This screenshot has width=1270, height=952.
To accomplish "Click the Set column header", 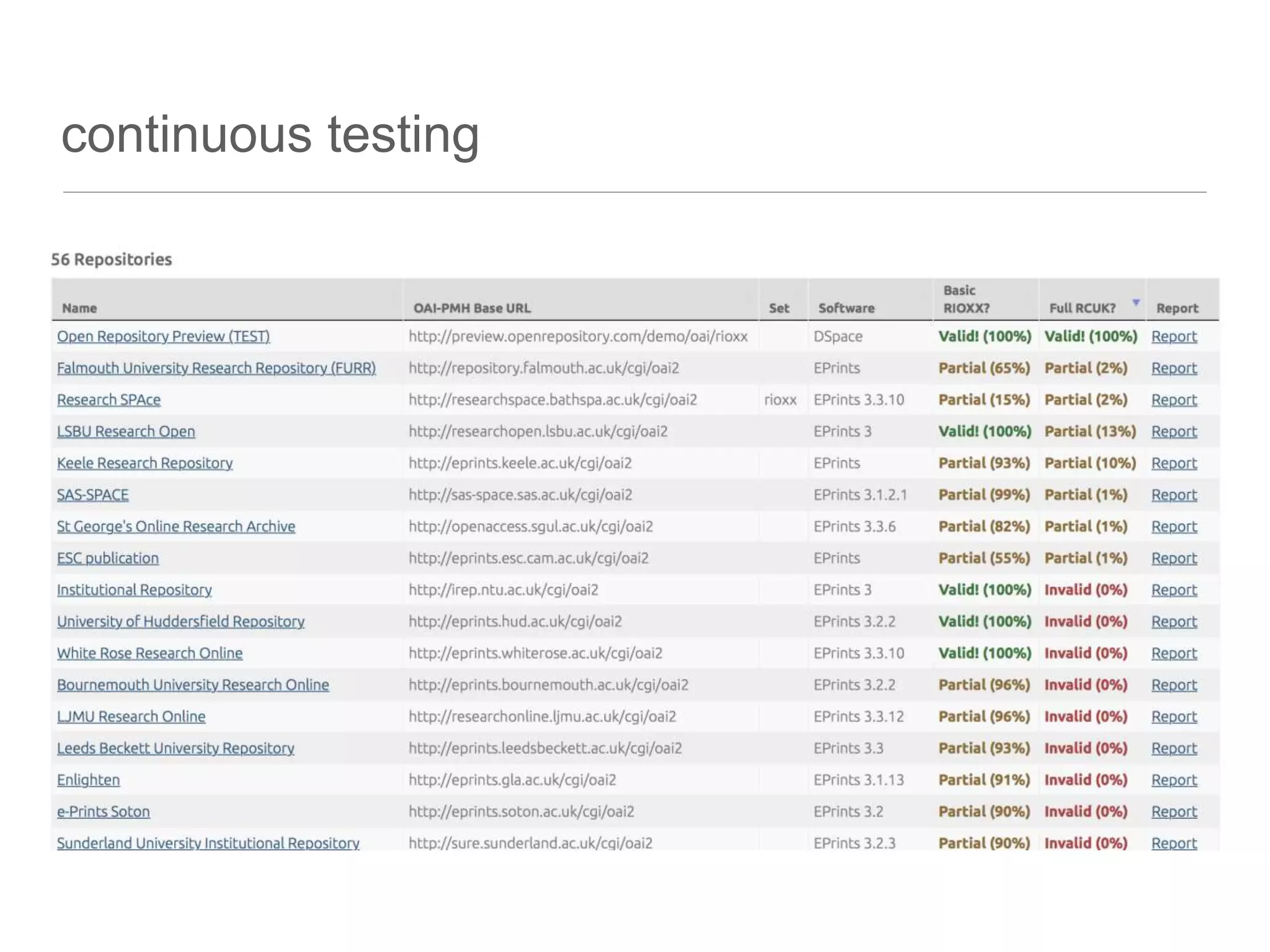I will (x=779, y=308).
